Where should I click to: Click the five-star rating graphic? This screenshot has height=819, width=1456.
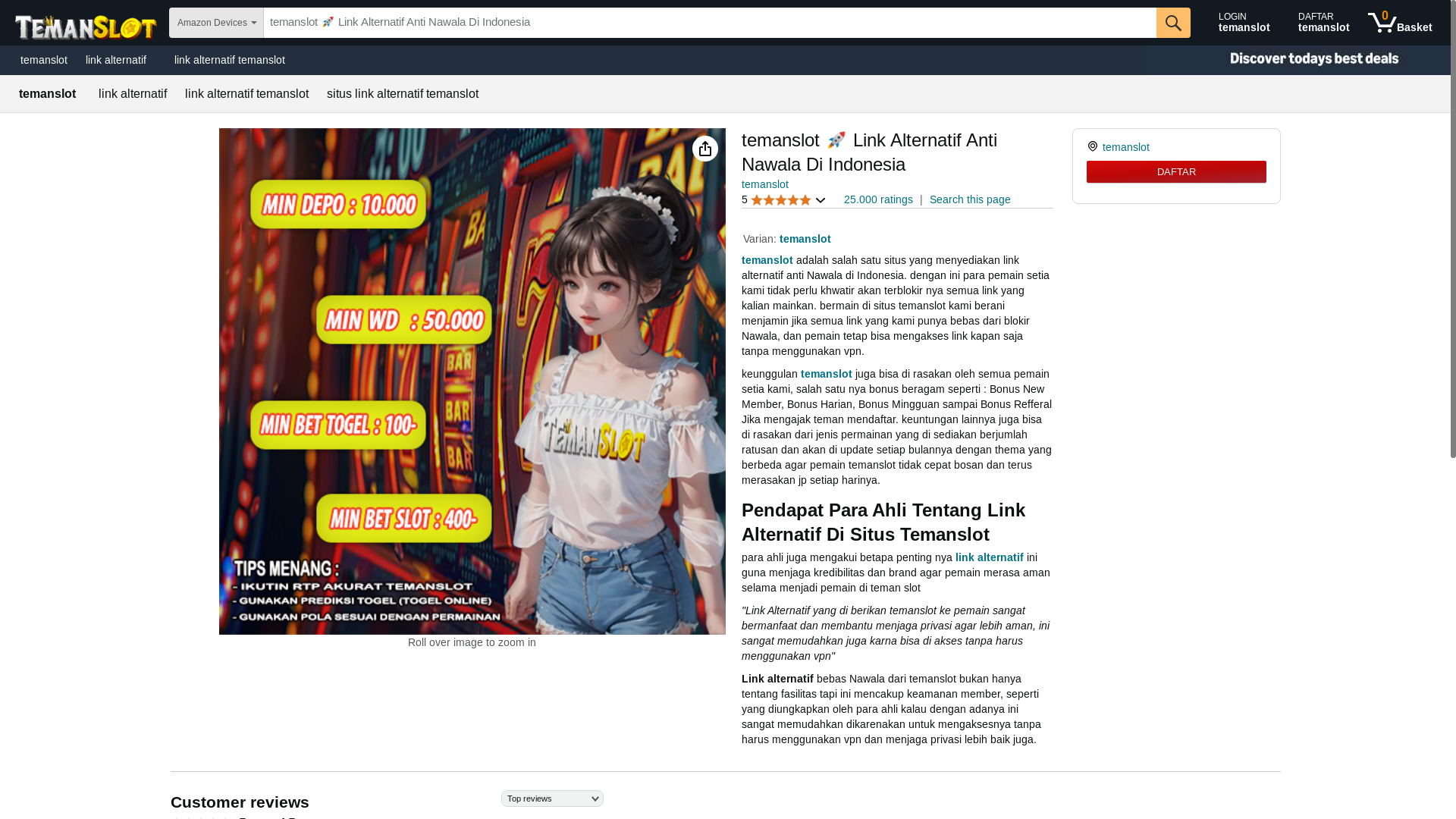pos(781,200)
